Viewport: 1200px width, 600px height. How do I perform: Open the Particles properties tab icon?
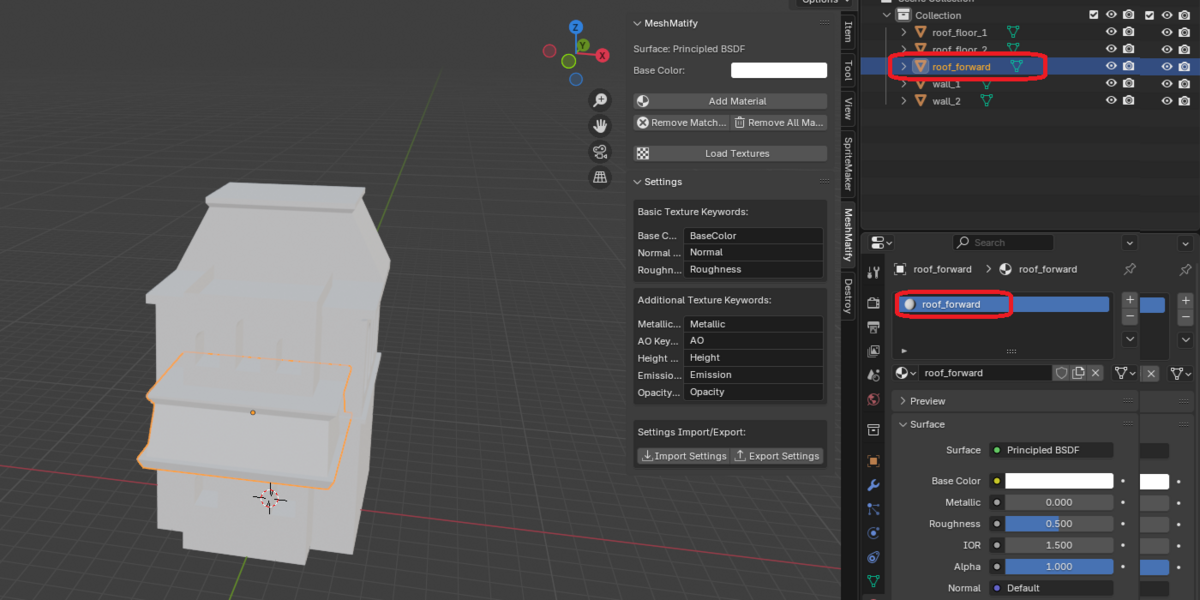coord(873,509)
